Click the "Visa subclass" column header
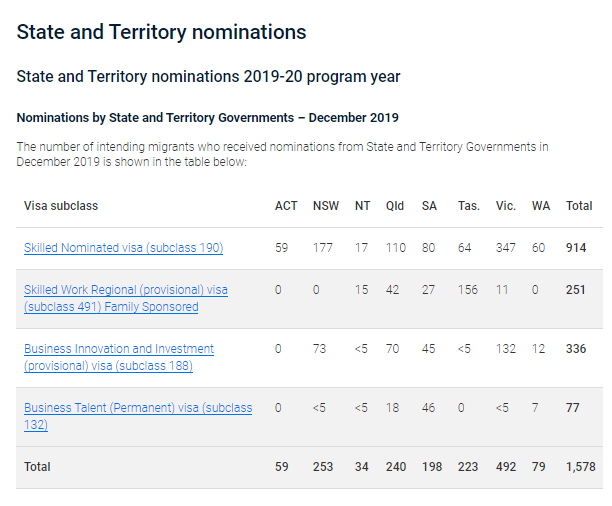This screenshot has width=612, height=506. pos(61,206)
